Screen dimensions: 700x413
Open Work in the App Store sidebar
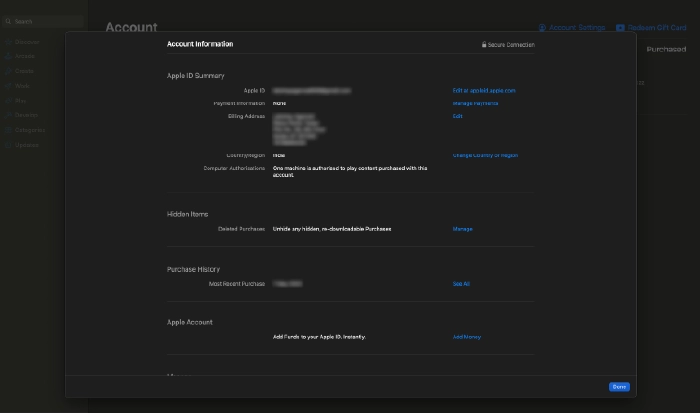click(22, 86)
